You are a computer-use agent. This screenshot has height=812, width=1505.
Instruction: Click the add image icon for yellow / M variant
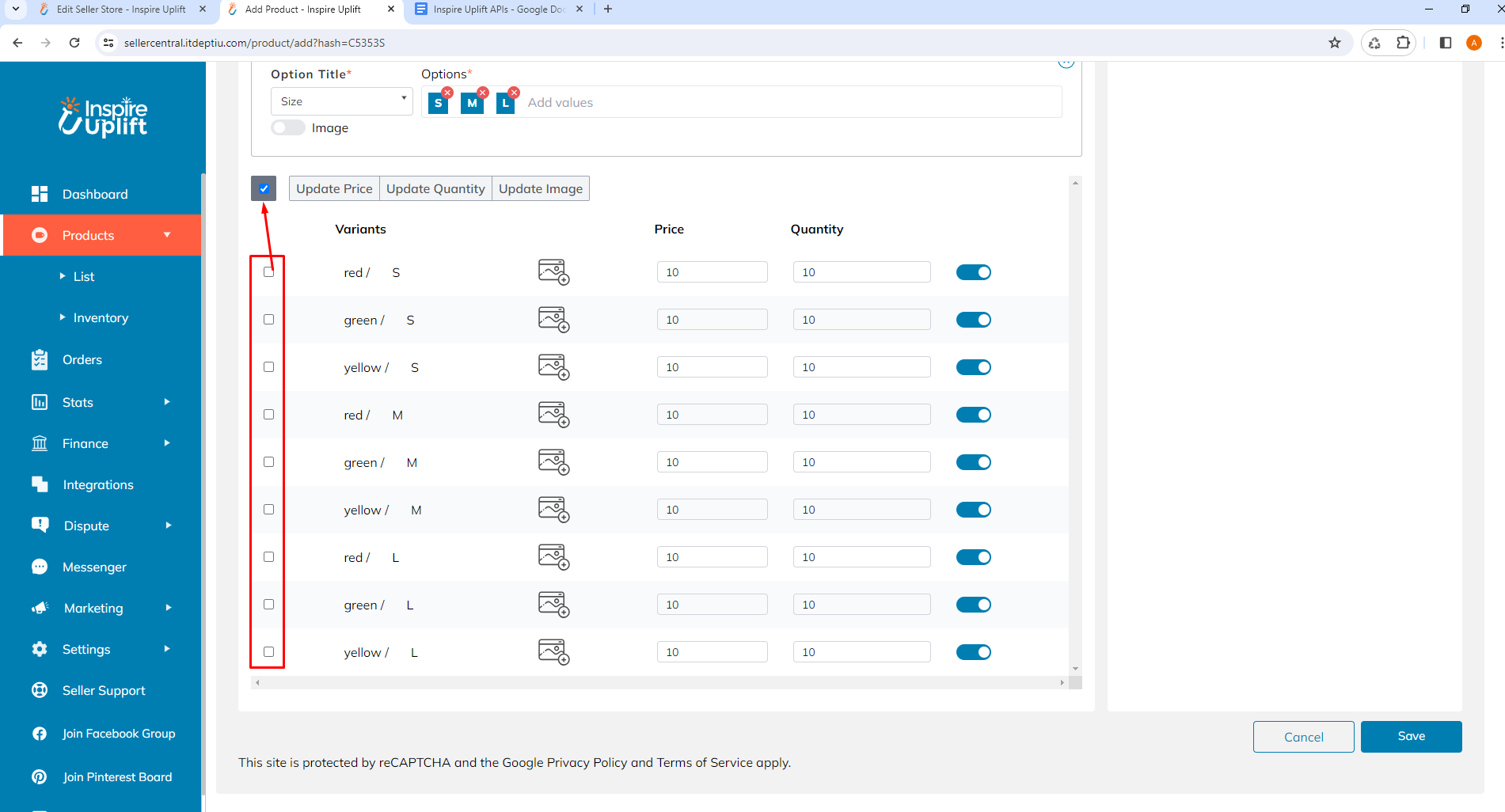coord(553,510)
